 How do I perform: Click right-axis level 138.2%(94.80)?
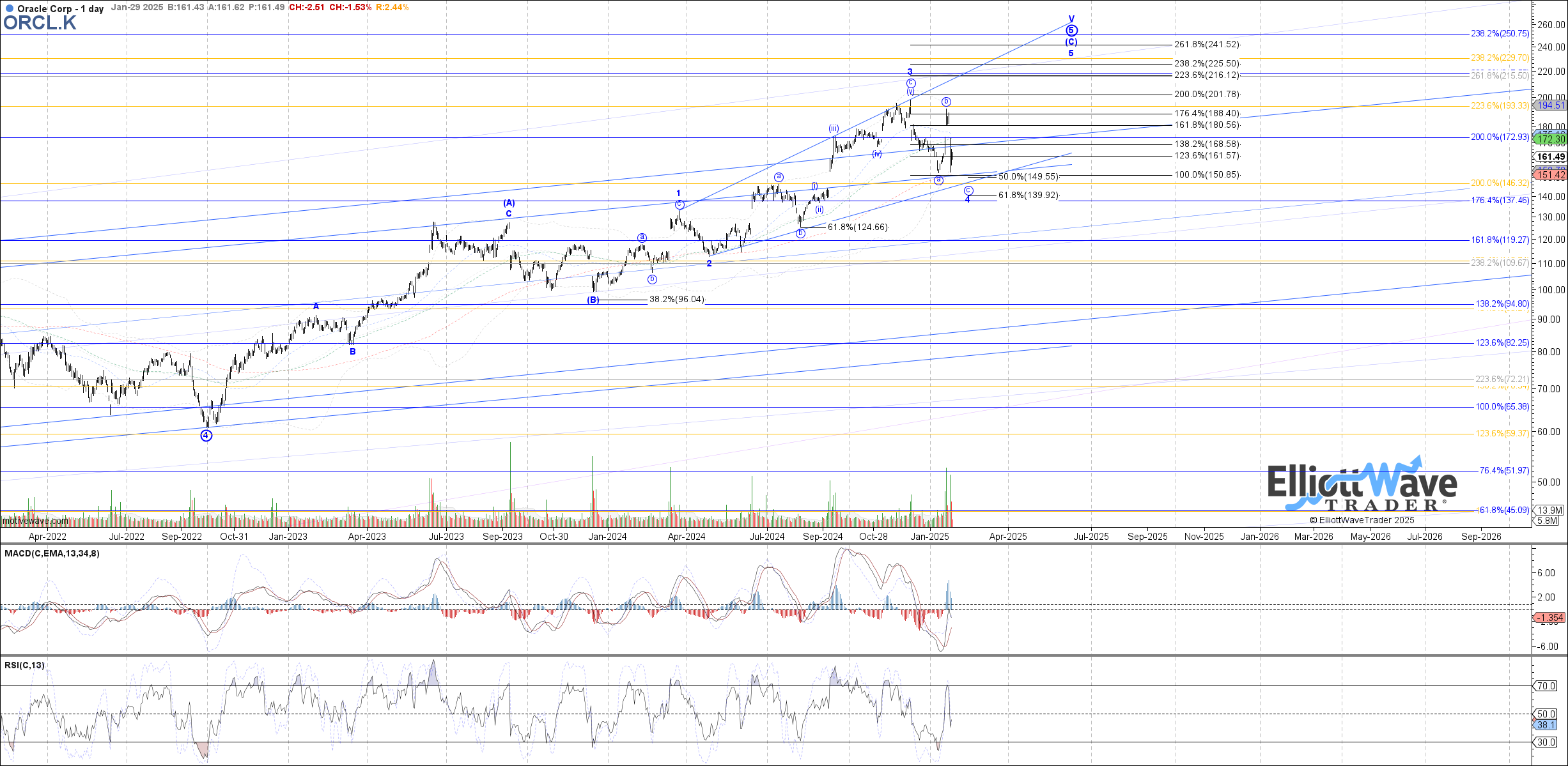coord(1502,304)
